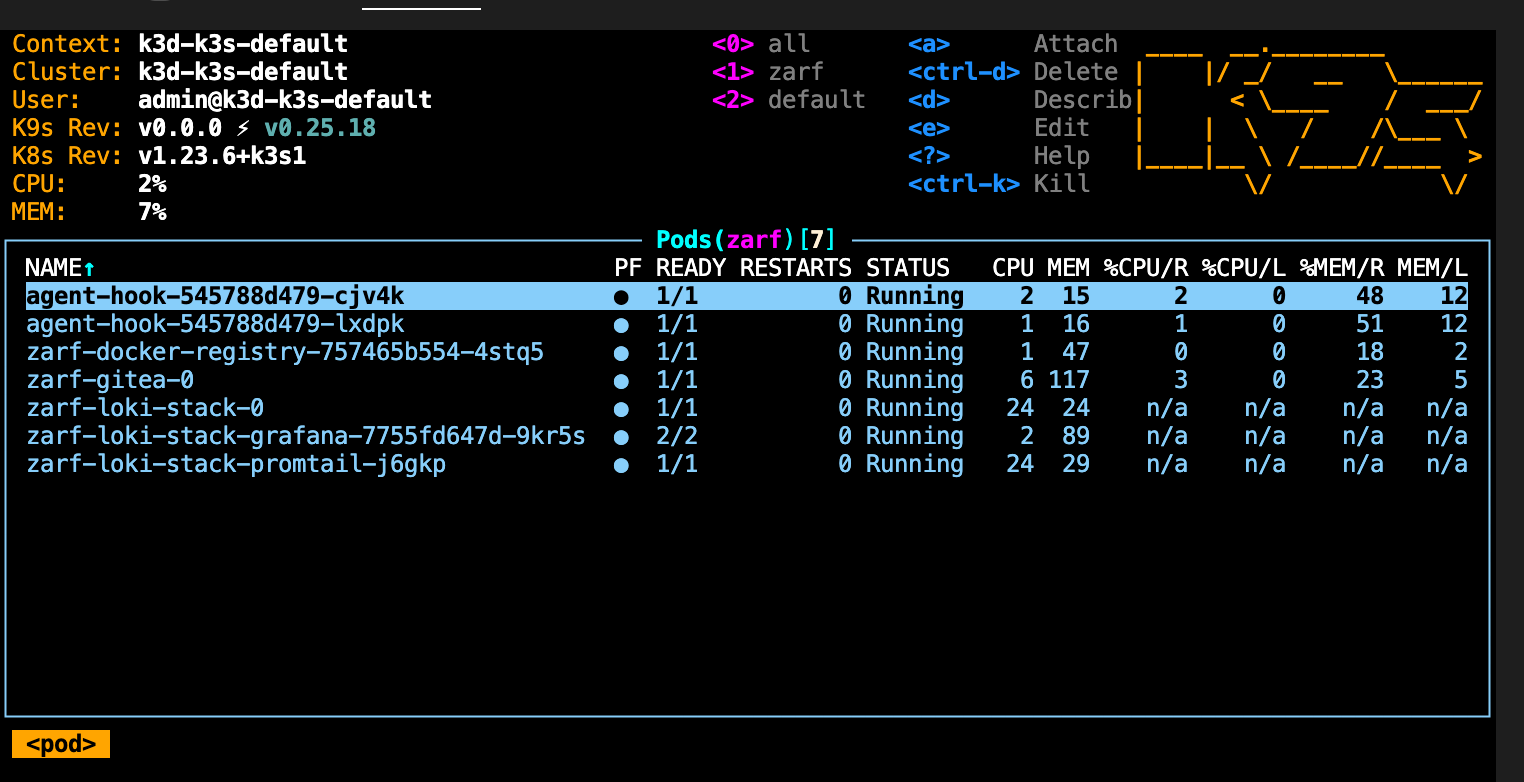Click the STATUS column header

click(906, 267)
